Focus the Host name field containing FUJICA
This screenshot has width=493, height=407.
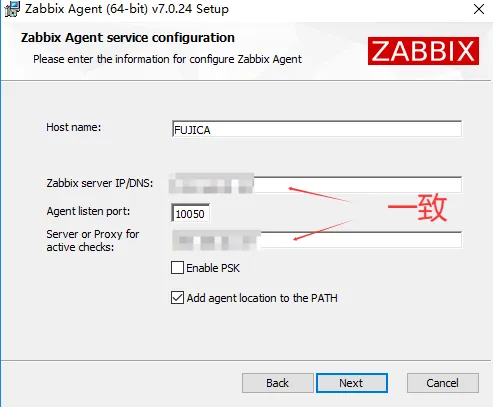tap(317, 129)
